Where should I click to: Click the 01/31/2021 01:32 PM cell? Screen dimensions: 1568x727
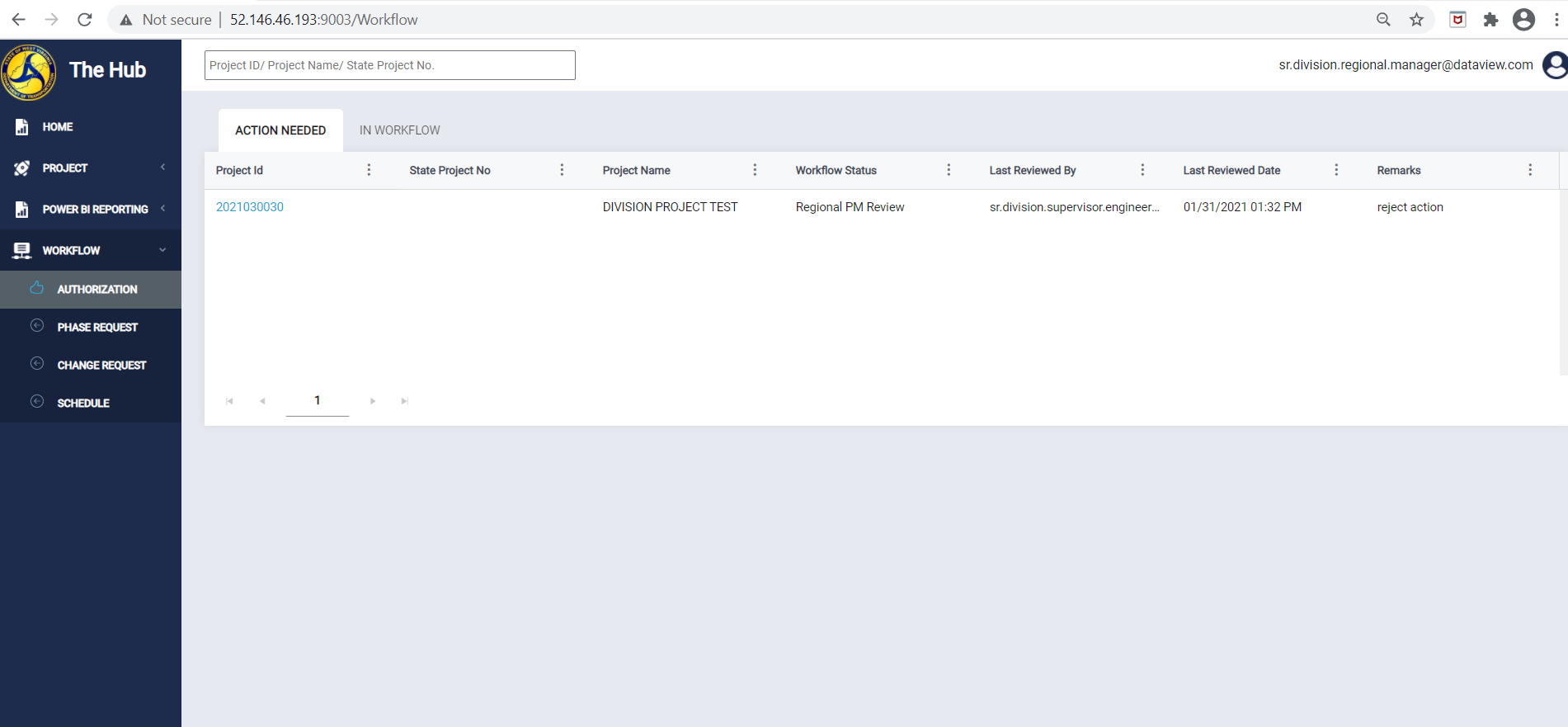1242,207
